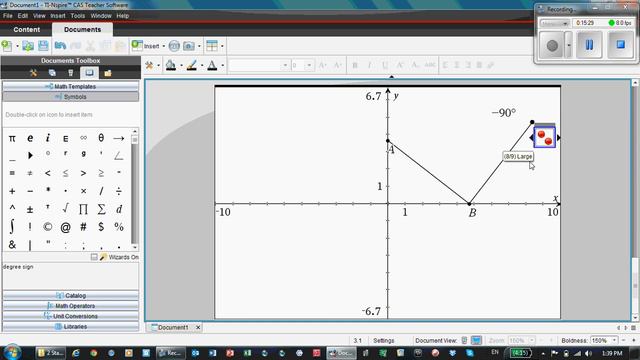Insert the sigma summation symbol
The image size is (640, 360).
pos(101,209)
